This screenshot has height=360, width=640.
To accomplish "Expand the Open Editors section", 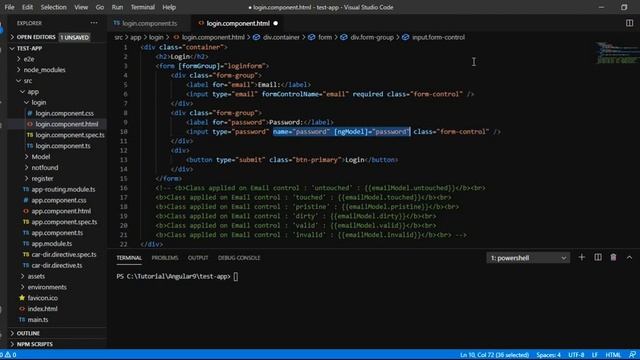I will point(36,37).
